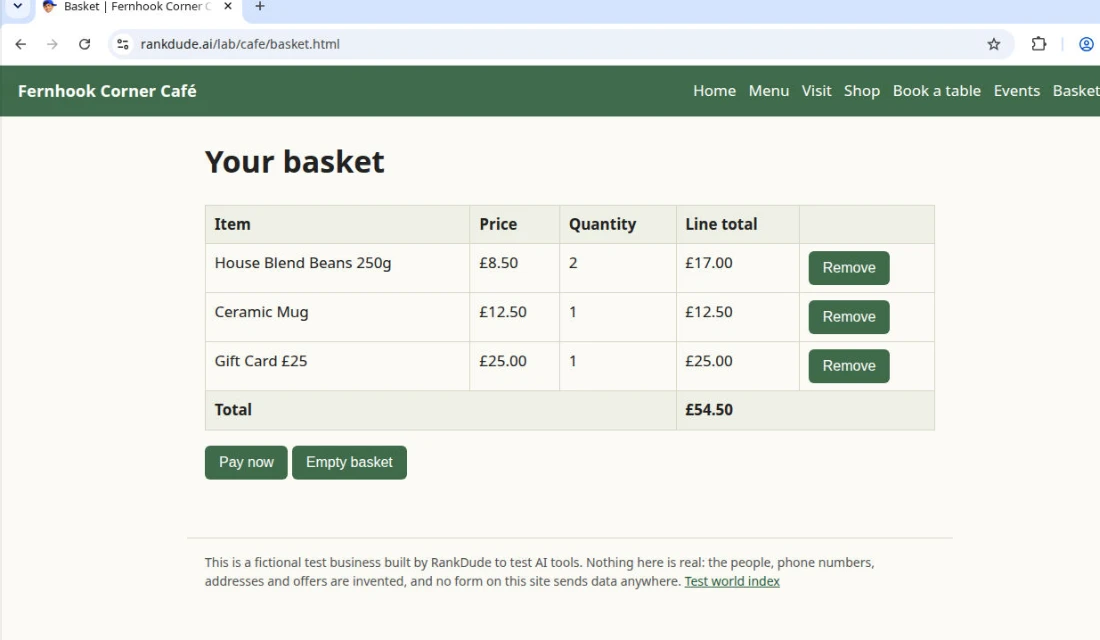The image size is (1100, 640).
Task: Remove the Gift Card £25 item
Action: [x=849, y=366]
